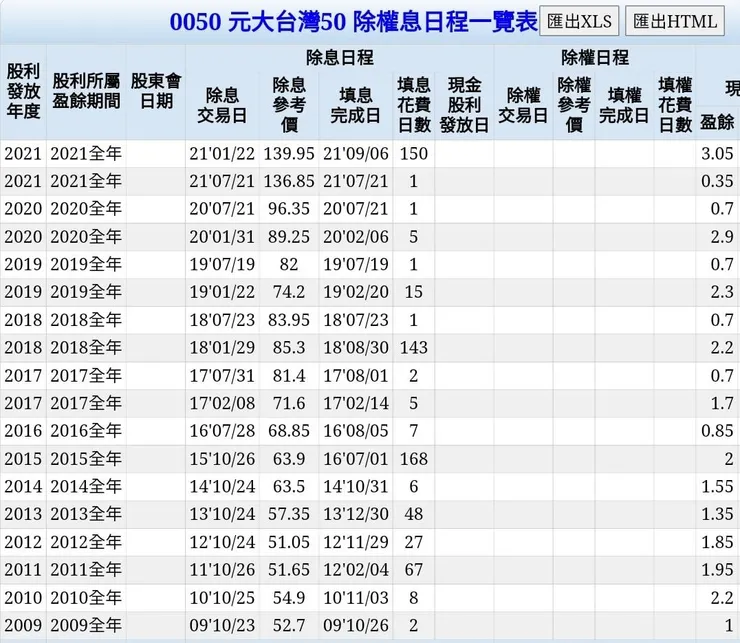The image size is (740, 643).
Task: Select the dividend value 3.05
Action: point(717,154)
